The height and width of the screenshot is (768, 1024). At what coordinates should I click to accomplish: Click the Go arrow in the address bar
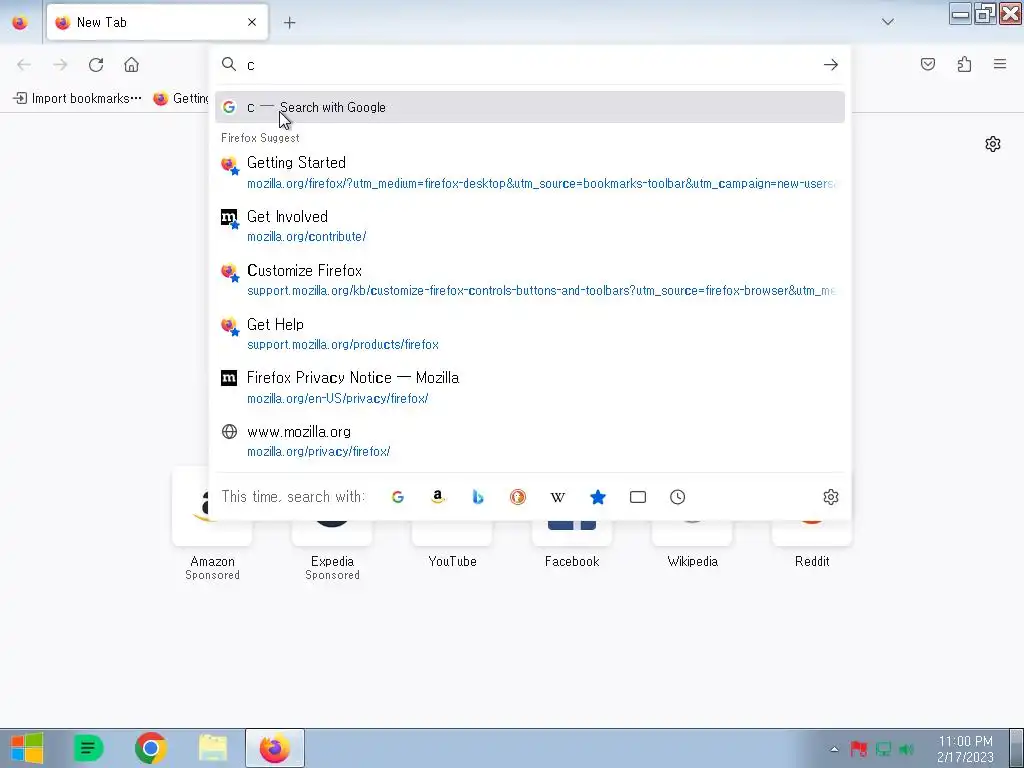point(831,65)
